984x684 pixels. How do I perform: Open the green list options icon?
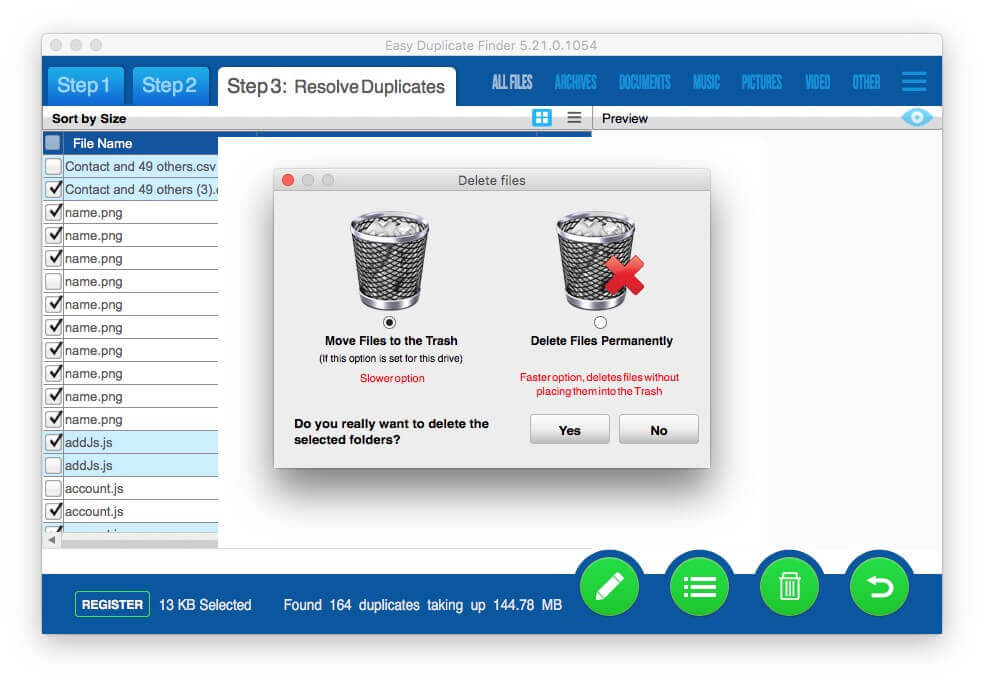click(699, 586)
